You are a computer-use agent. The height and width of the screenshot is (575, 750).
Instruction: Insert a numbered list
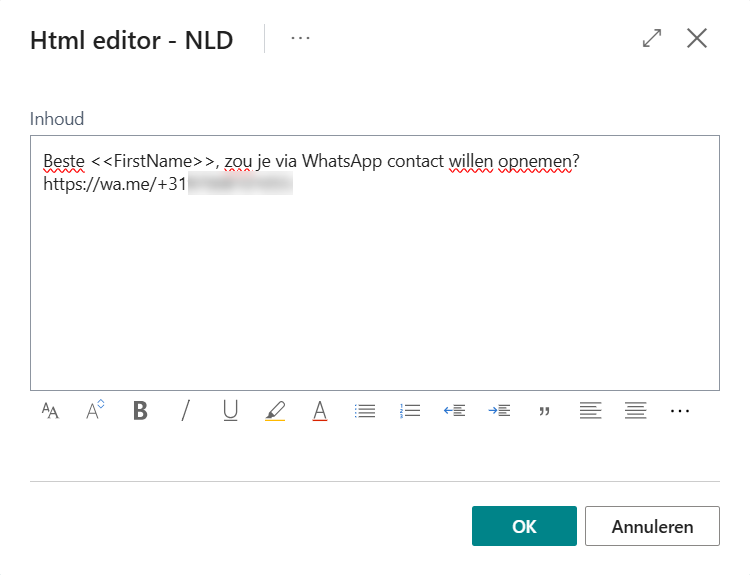pos(410,411)
